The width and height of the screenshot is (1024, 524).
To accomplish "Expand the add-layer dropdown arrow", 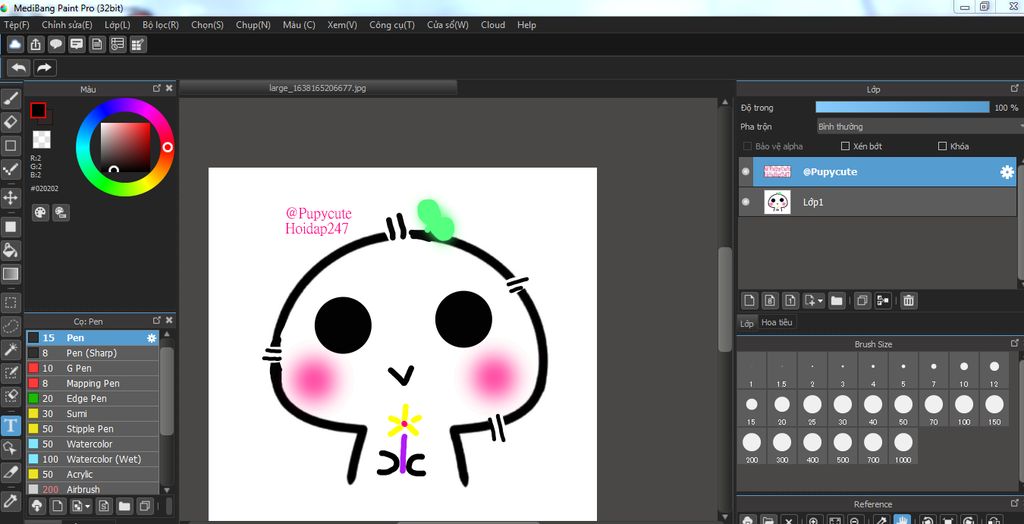I will tap(820, 301).
